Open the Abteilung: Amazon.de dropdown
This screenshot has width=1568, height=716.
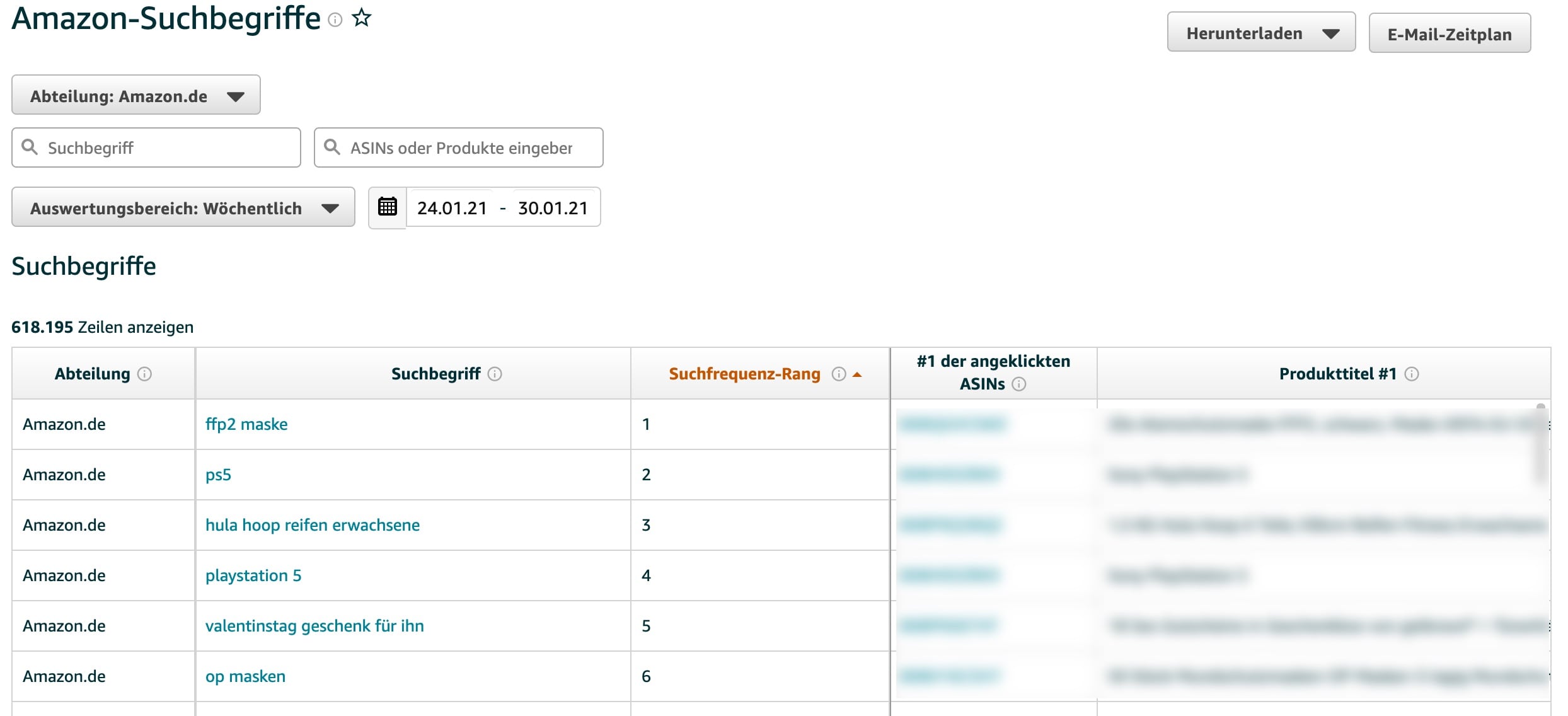coord(135,95)
